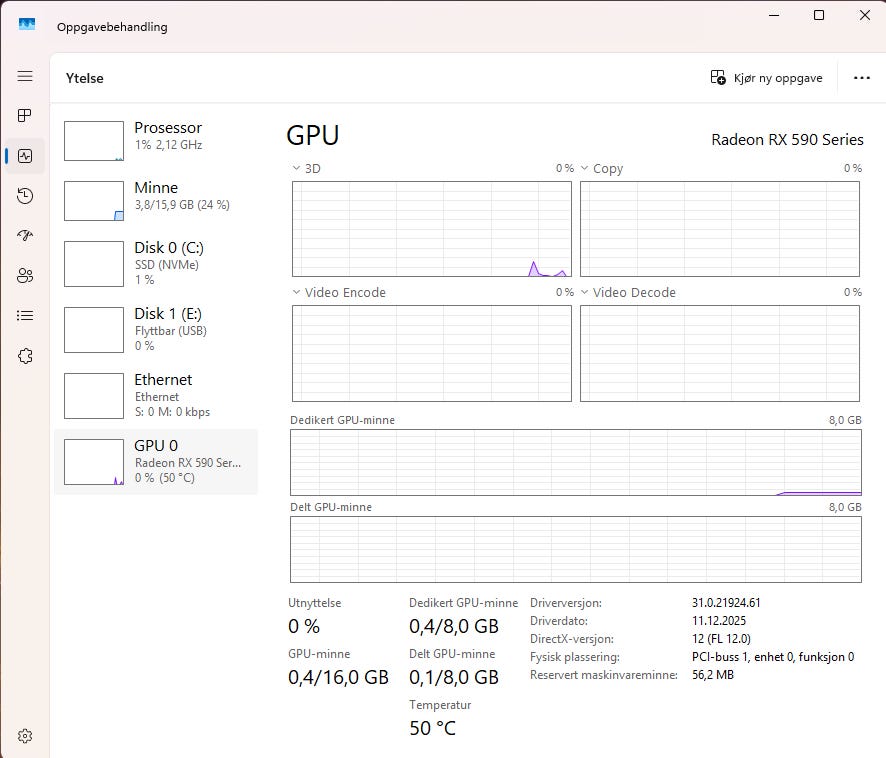Screen dimensions: 886x758
Task: Click driver version 31.0.21924.61
Action: pyautogui.click(x=726, y=603)
